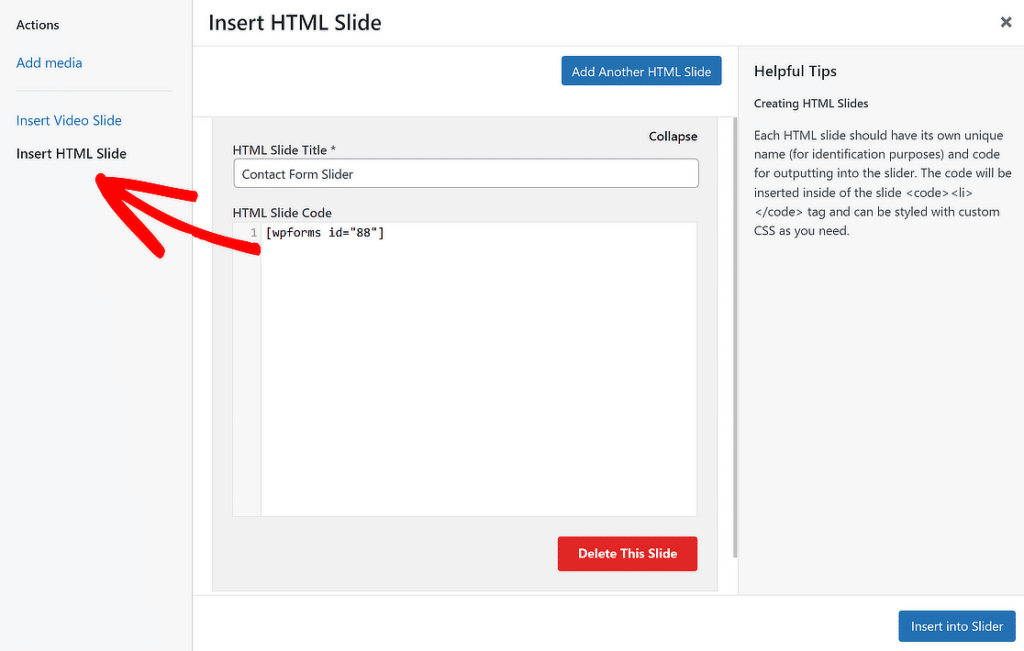Click Add Another HTML Slide
This screenshot has height=651, width=1024.
(641, 71)
